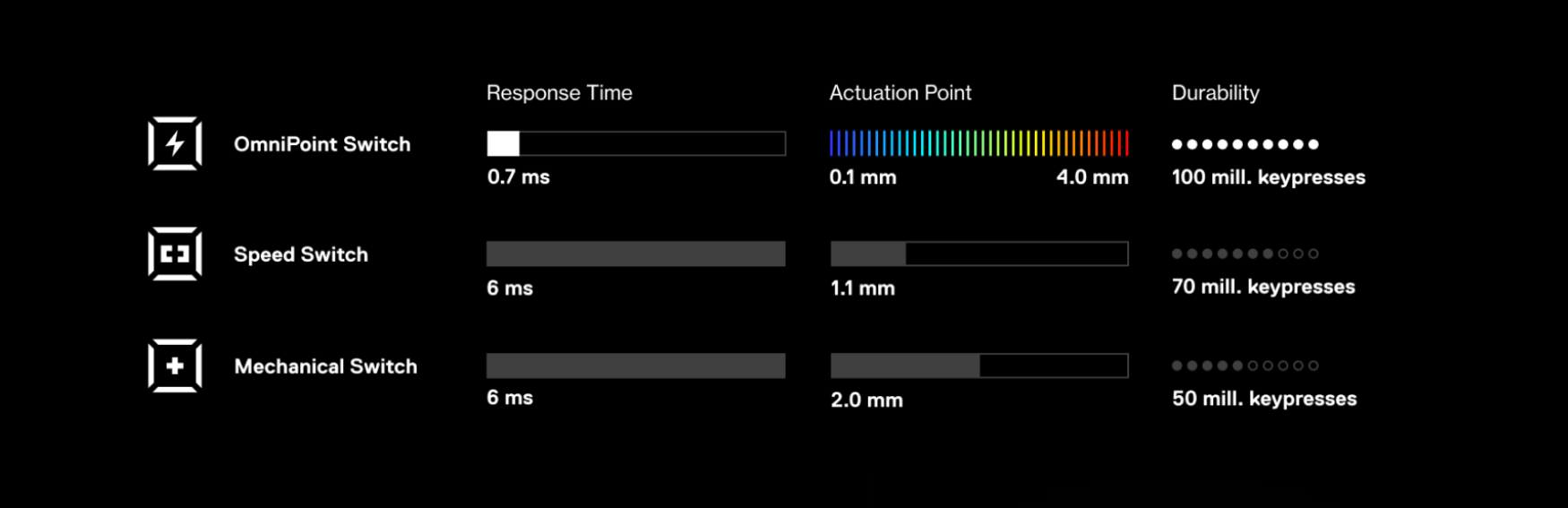1568x508 pixels.
Task: Click the OmniPoint Switch lightning bolt icon
Action: pos(175,143)
